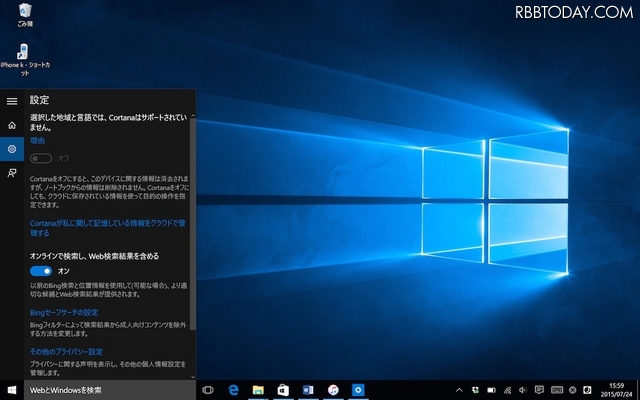Click the IME input mode tray icon
Image resolution: width=640 pixels, height=400 pixels.
(x=587, y=390)
